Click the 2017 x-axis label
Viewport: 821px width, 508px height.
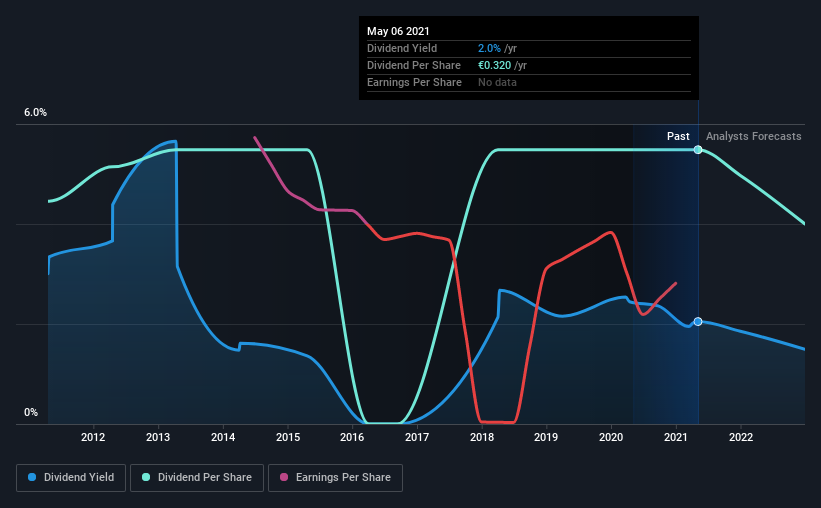tap(417, 437)
